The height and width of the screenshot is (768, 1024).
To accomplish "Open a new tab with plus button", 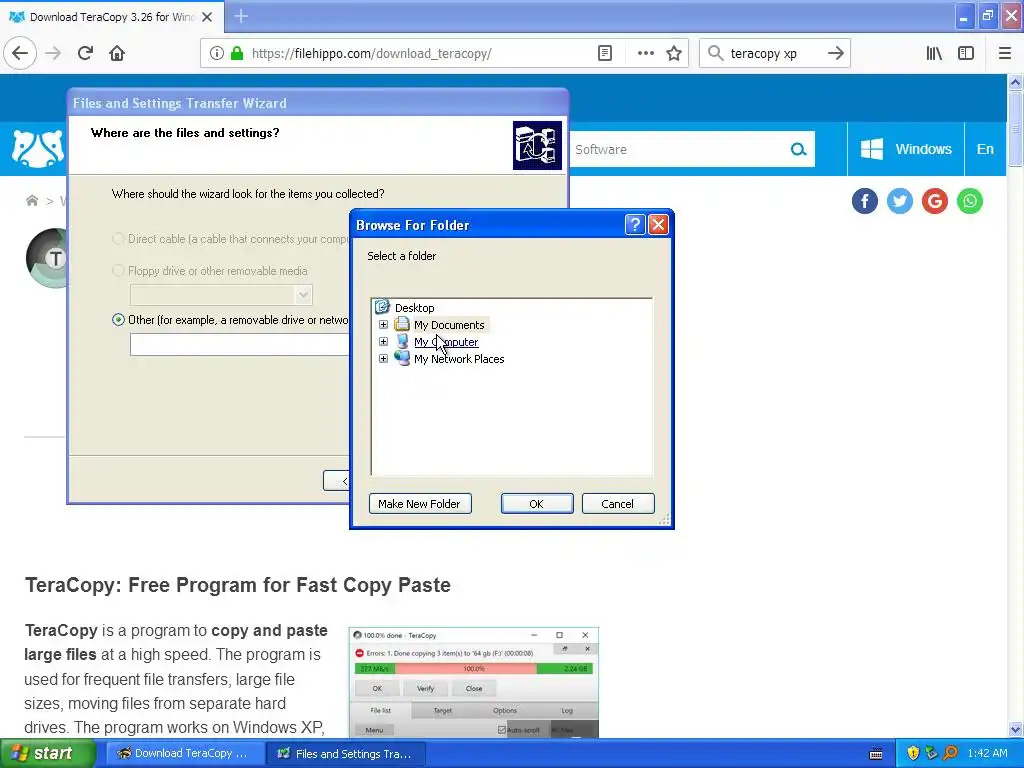I will pyautogui.click(x=240, y=16).
